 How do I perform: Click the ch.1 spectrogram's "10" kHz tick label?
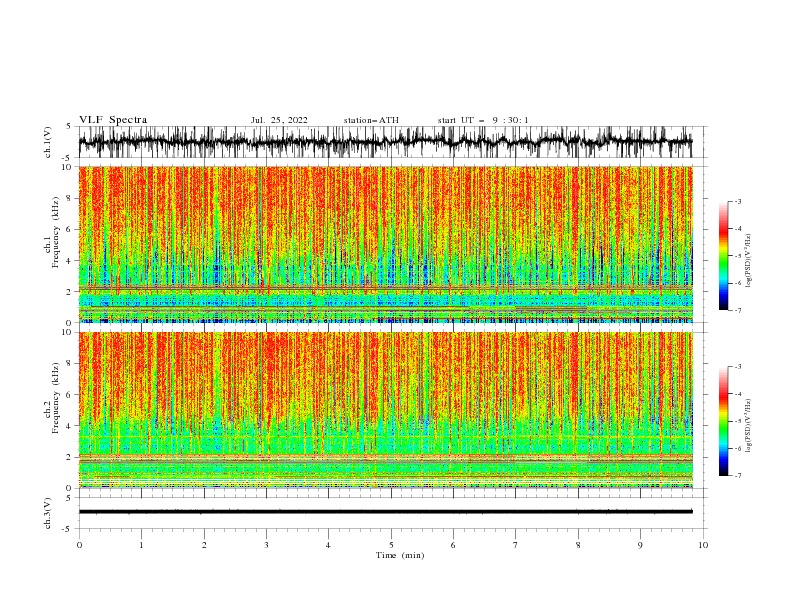tap(67, 167)
